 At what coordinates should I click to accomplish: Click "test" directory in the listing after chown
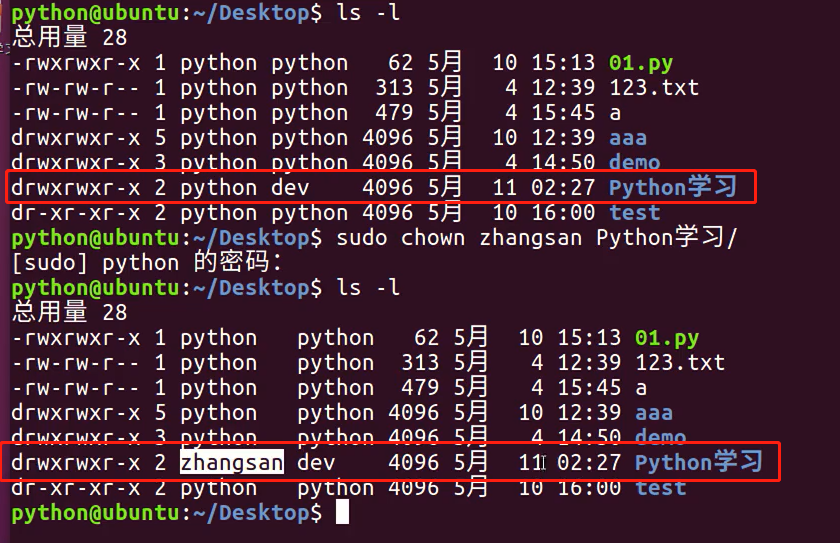coord(661,488)
